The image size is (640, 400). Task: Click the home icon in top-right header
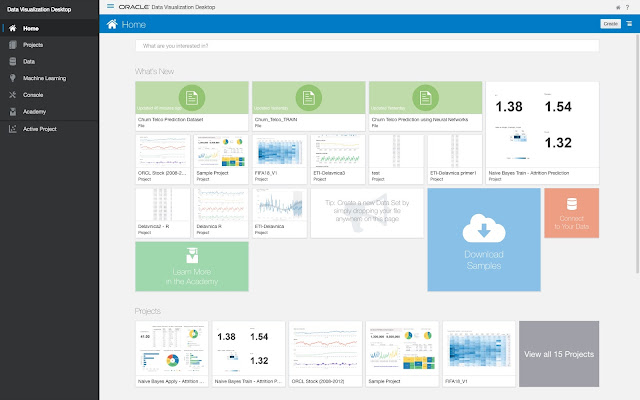pyautogui.click(x=618, y=7)
